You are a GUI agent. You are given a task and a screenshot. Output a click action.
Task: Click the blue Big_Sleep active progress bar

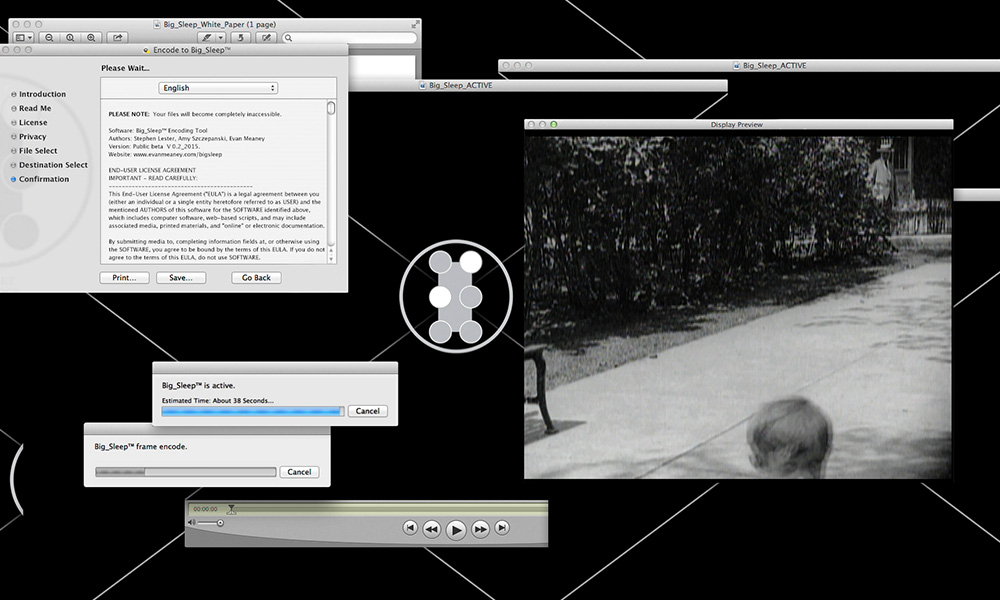tap(253, 411)
